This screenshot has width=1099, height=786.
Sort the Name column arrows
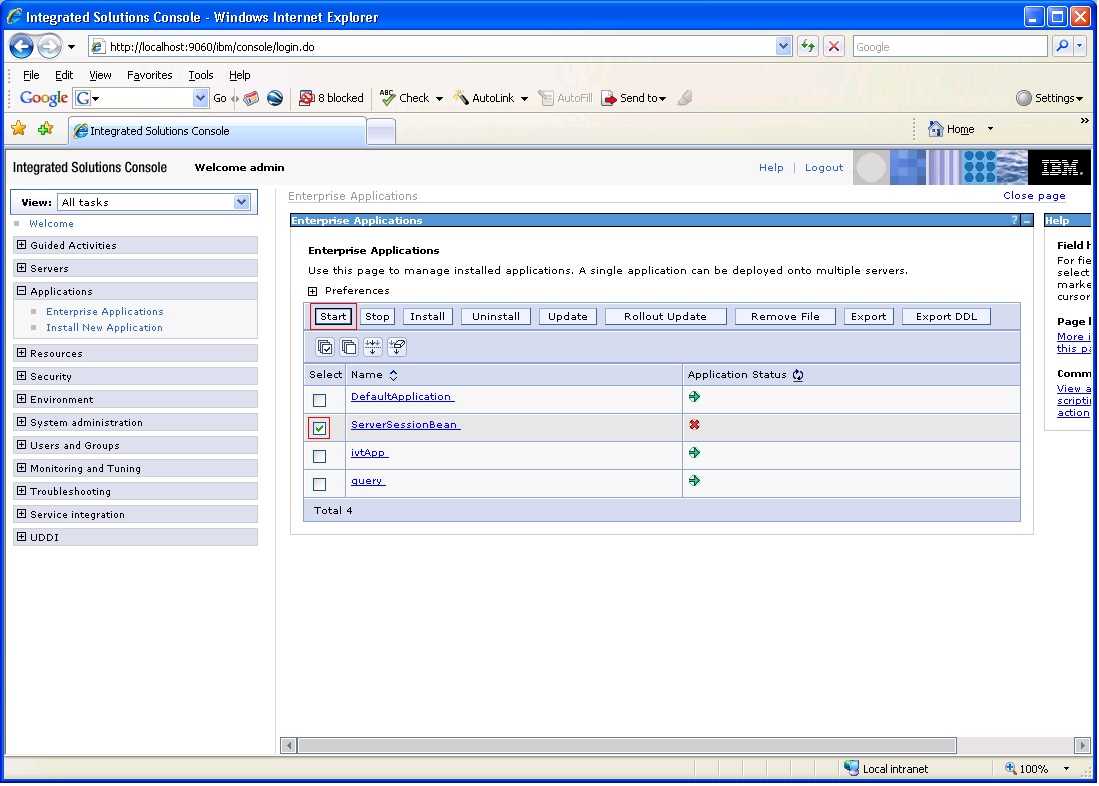pyautogui.click(x=393, y=375)
